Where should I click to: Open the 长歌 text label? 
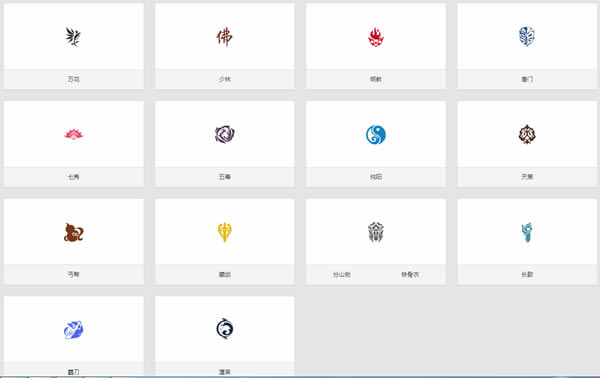(527, 274)
